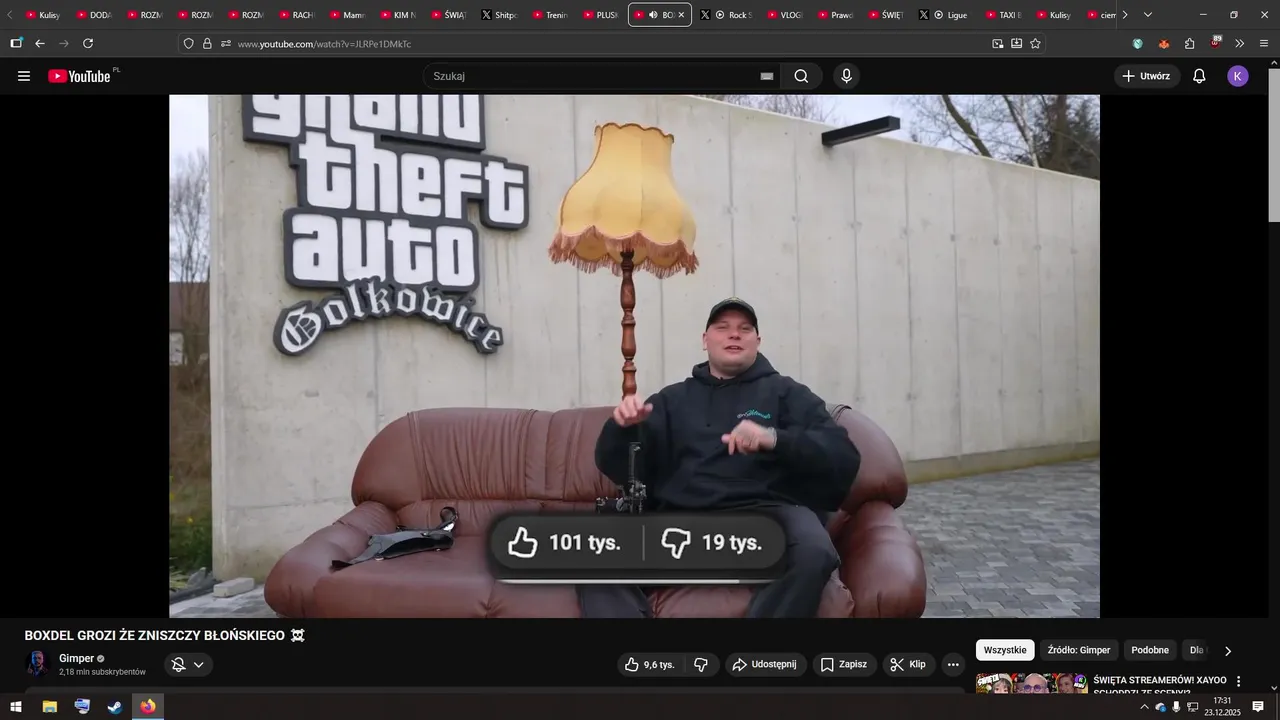Open the on-screen keyboard in search box
Viewport: 1280px width, 720px height.
(767, 76)
